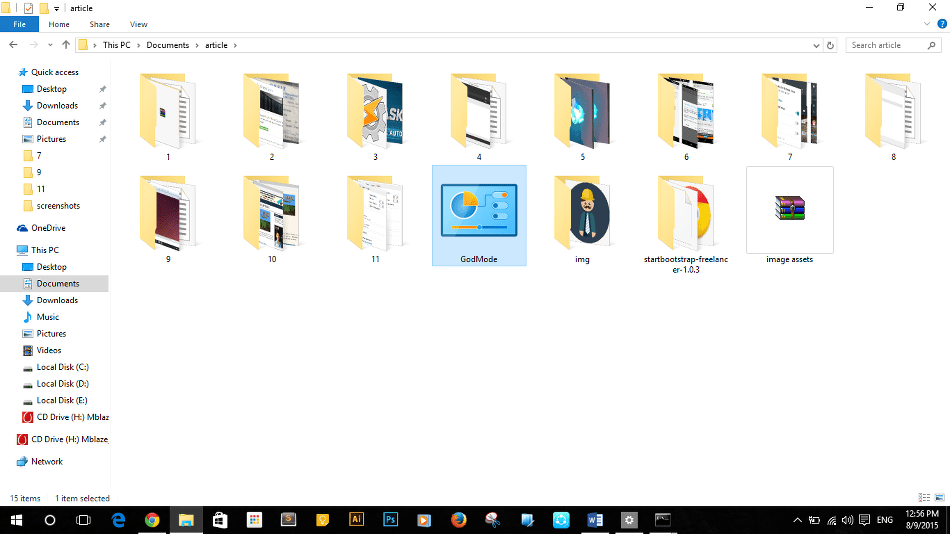This screenshot has width=950, height=534.
Task: Launch Photoshop from the taskbar
Action: click(x=391, y=520)
